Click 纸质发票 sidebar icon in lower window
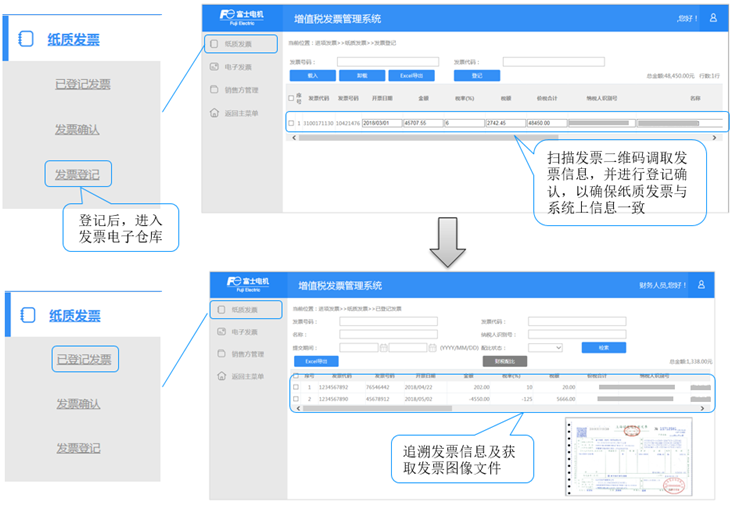This screenshot has width=735, height=505. tap(221, 309)
